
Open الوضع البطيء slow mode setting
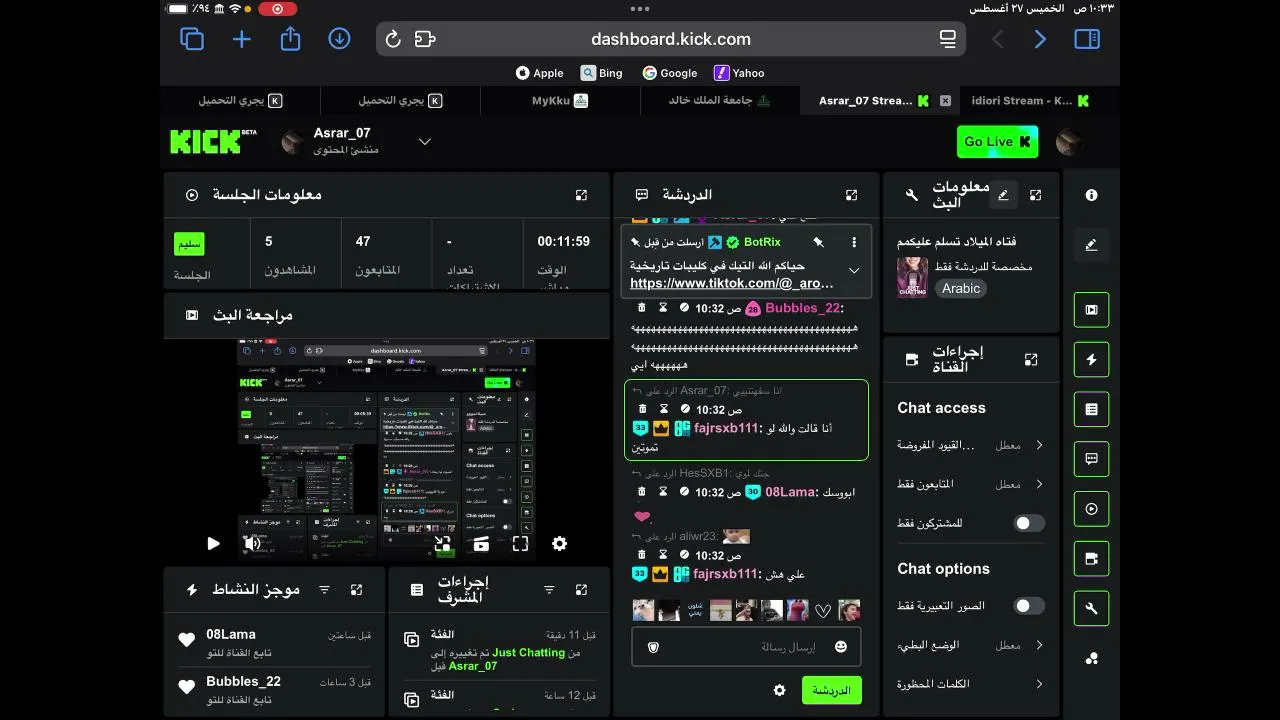point(970,645)
